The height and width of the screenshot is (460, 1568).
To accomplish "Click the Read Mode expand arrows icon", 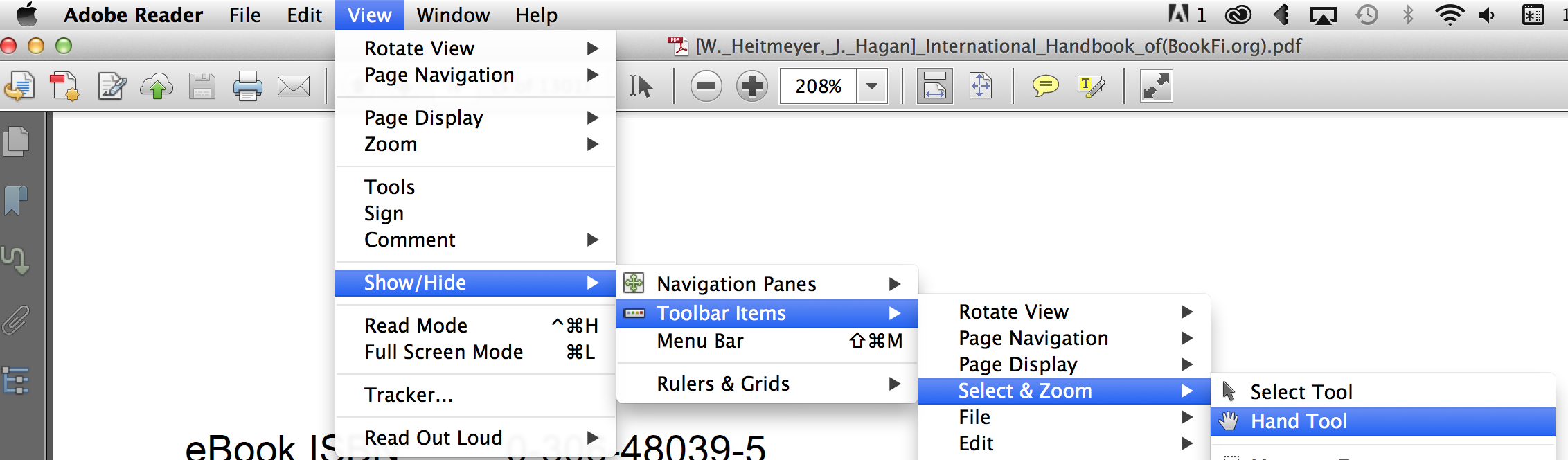I will (x=1157, y=87).
